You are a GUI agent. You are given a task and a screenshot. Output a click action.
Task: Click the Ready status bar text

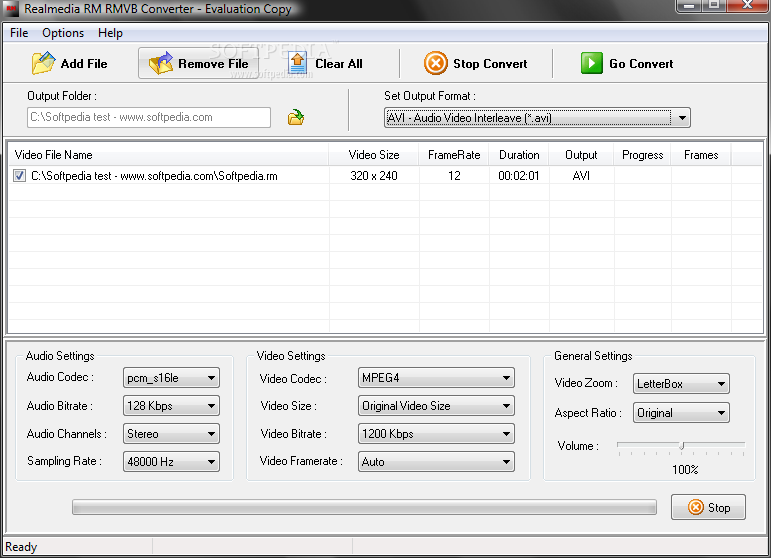click(21, 547)
